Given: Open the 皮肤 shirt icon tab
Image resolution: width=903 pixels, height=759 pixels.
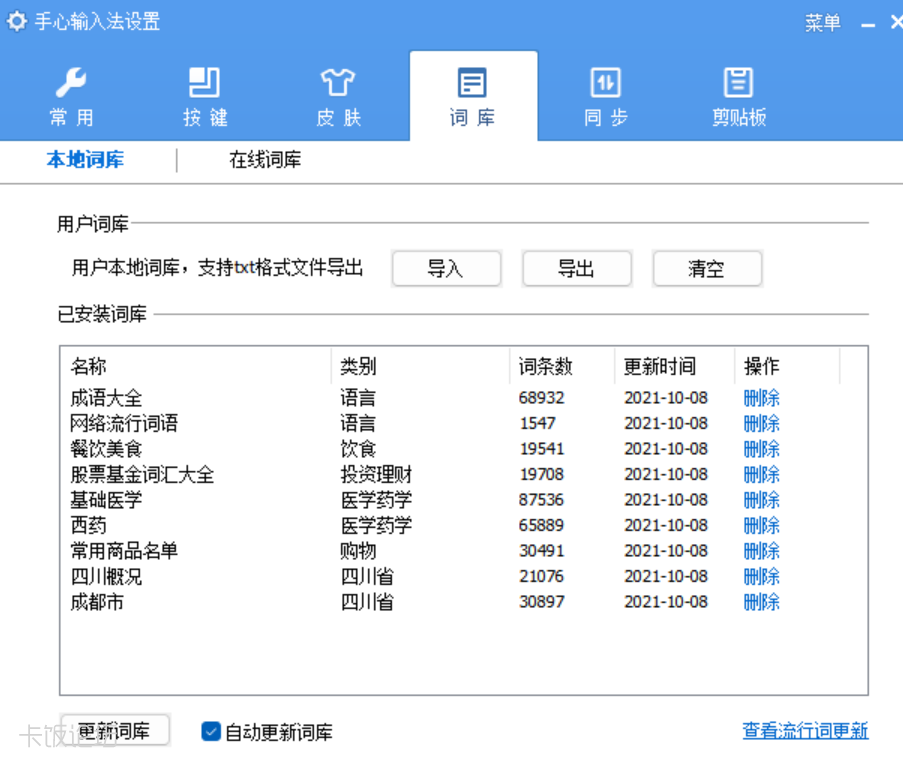Looking at the screenshot, I should tap(338, 97).
